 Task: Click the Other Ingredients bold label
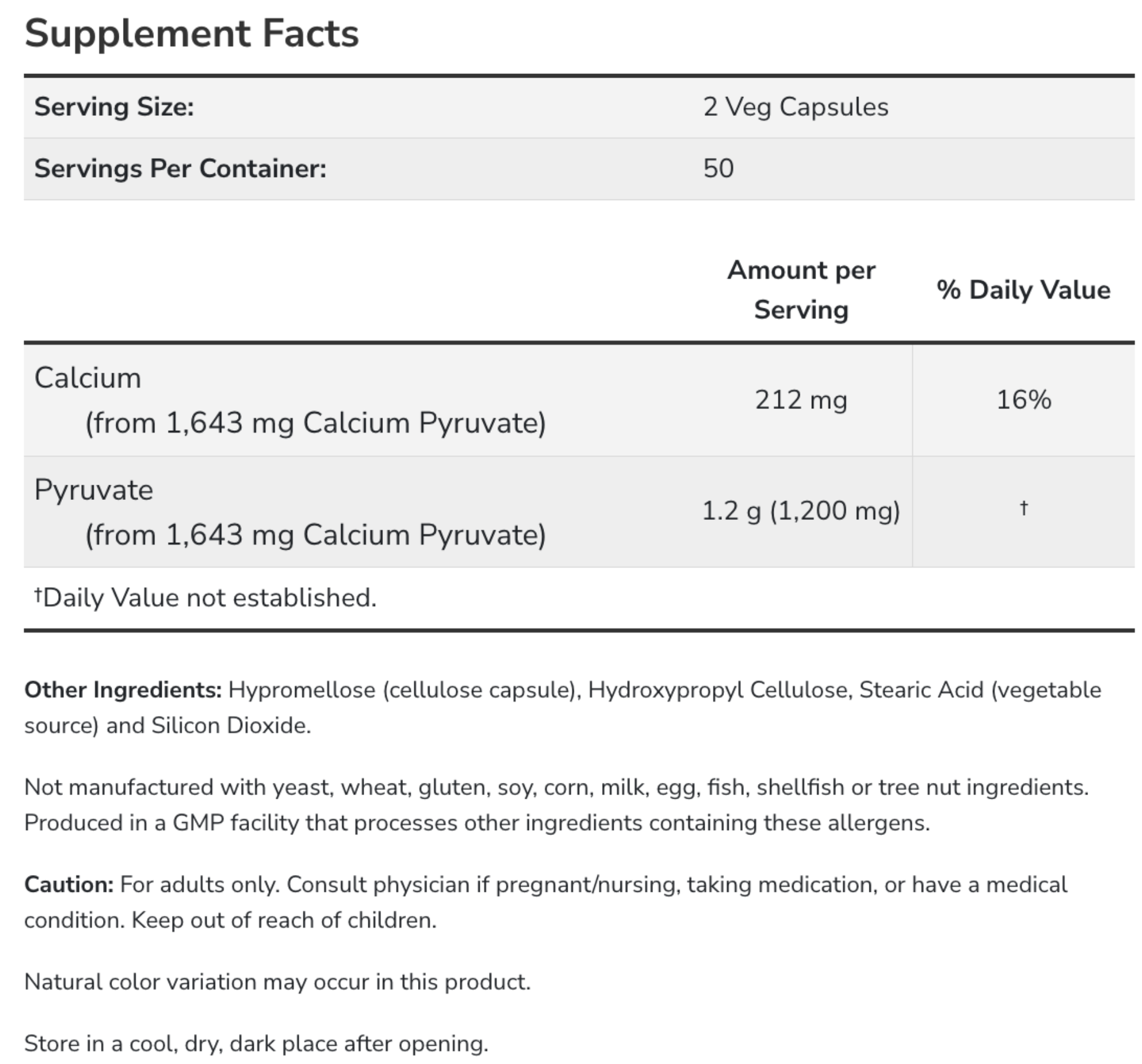pos(123,690)
